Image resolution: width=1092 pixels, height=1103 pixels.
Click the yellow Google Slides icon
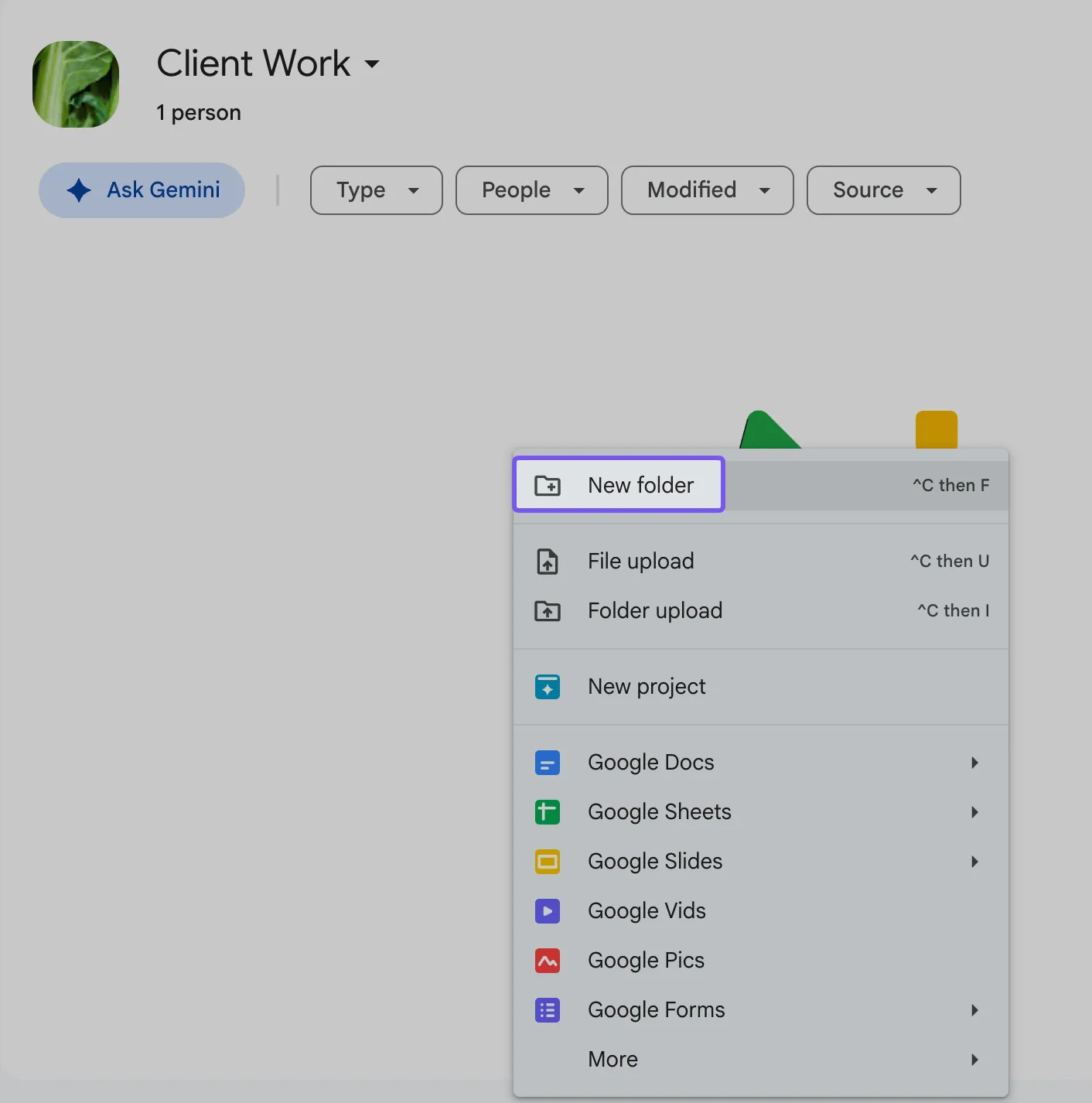(548, 862)
